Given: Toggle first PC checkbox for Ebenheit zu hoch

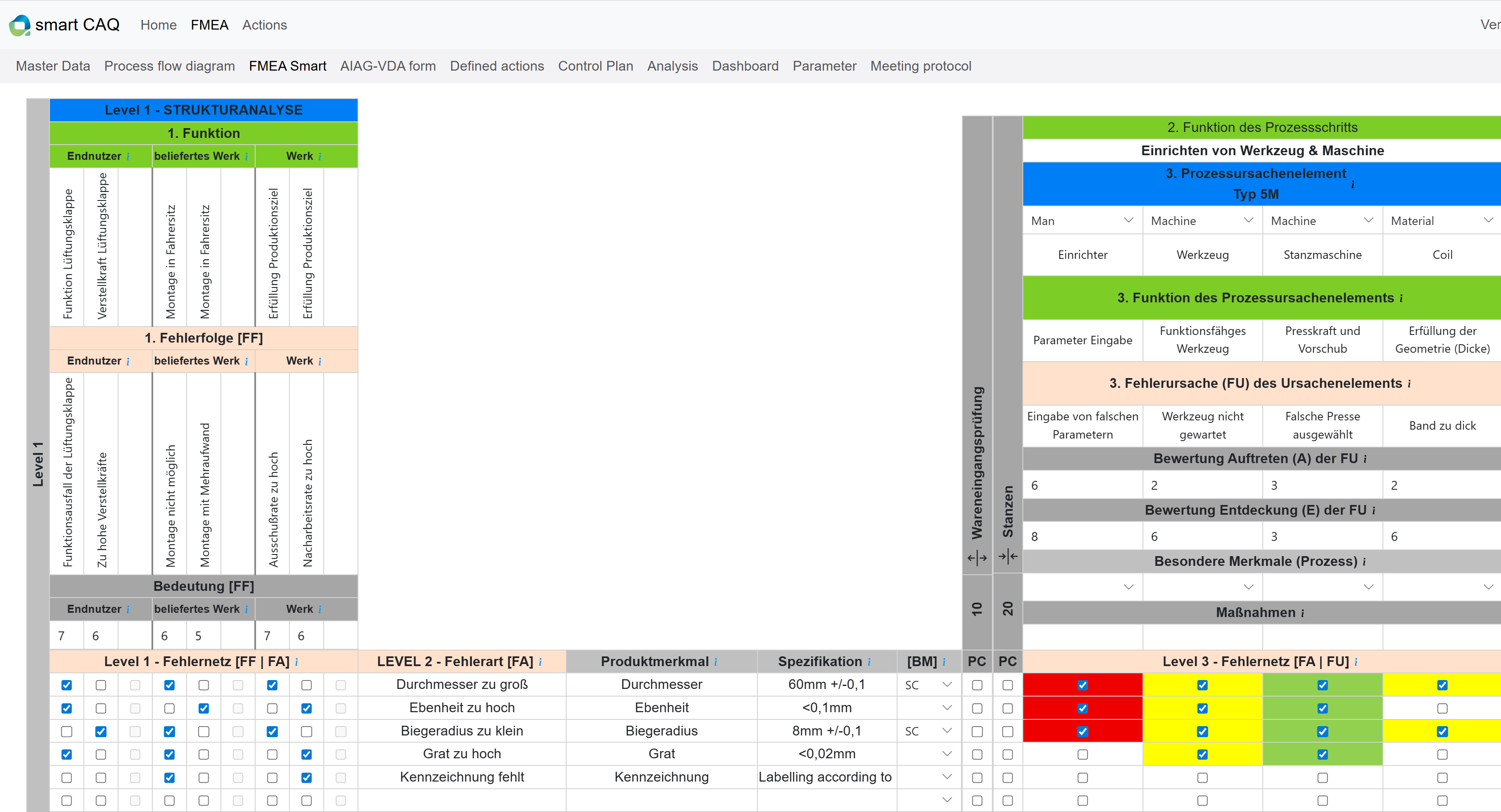Looking at the screenshot, I should click(977, 708).
